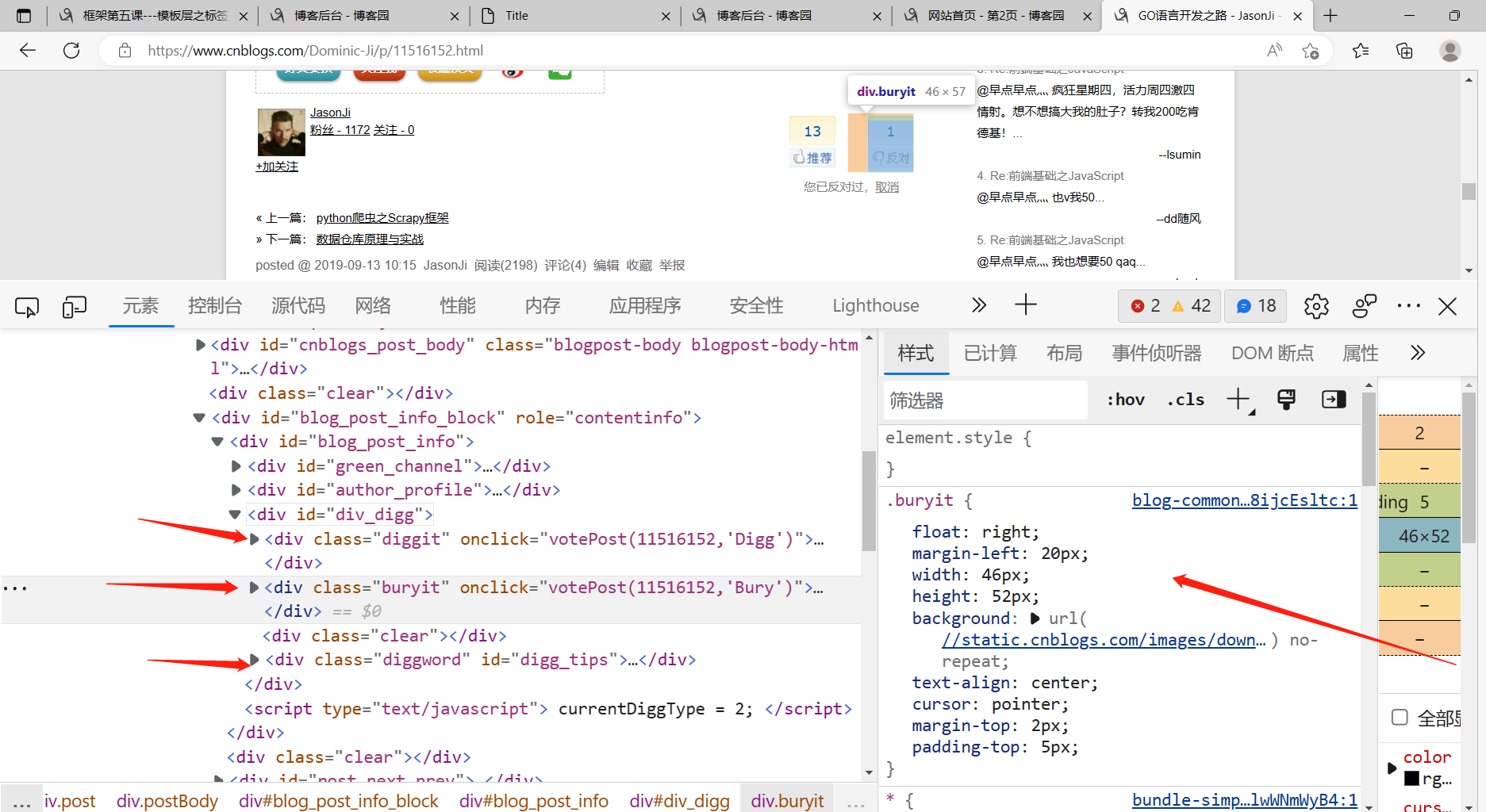Open DevTools feedback/profile icon

1364,306
